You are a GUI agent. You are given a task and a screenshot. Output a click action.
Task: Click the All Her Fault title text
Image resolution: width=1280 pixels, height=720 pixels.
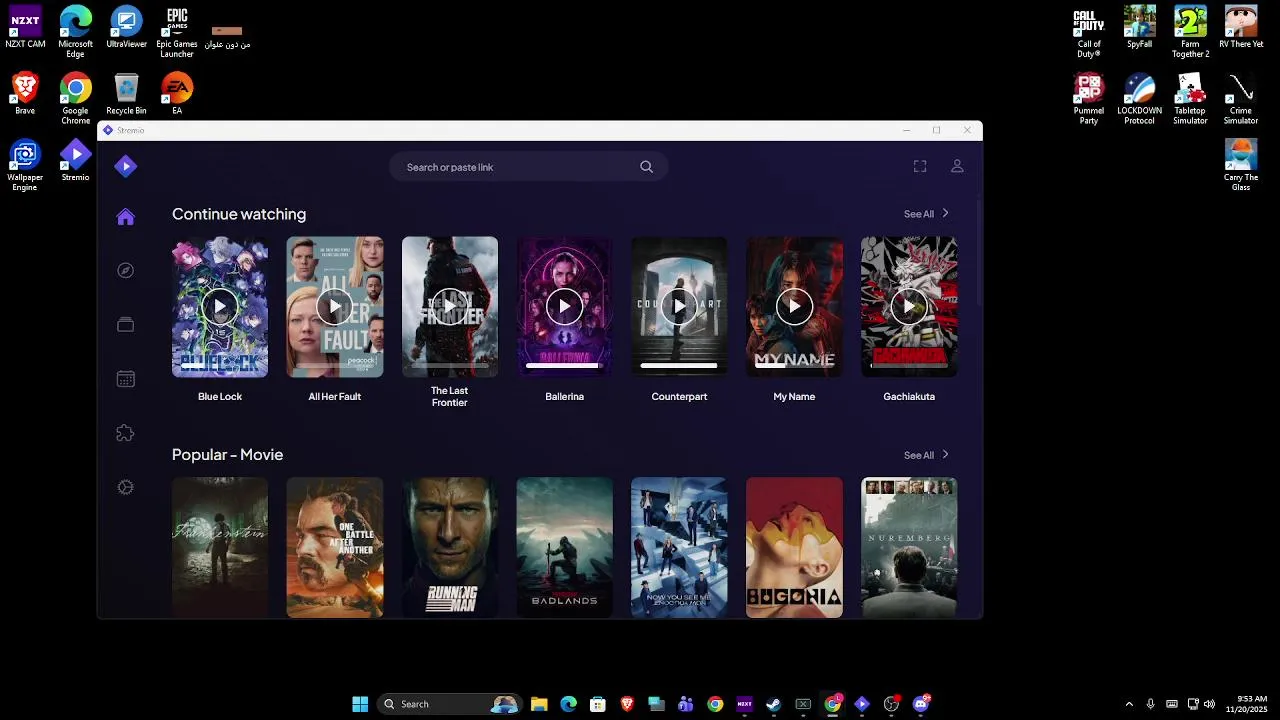[335, 397]
